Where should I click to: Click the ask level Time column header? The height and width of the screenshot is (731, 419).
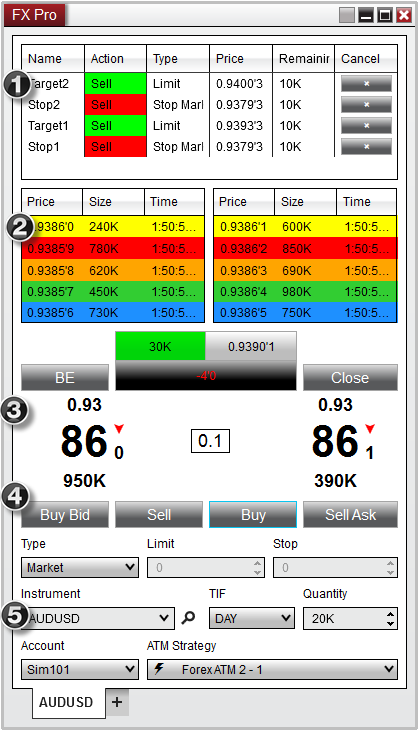(366, 202)
